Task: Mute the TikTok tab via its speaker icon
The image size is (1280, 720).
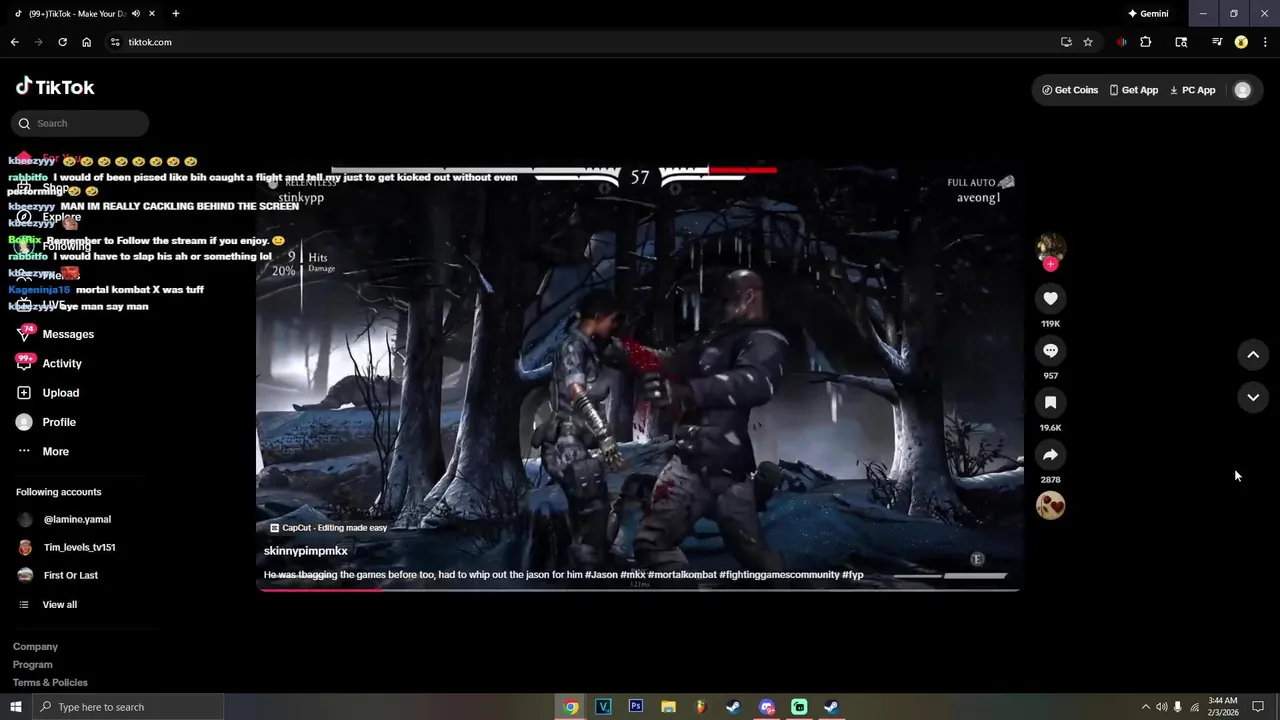Action: coord(136,14)
